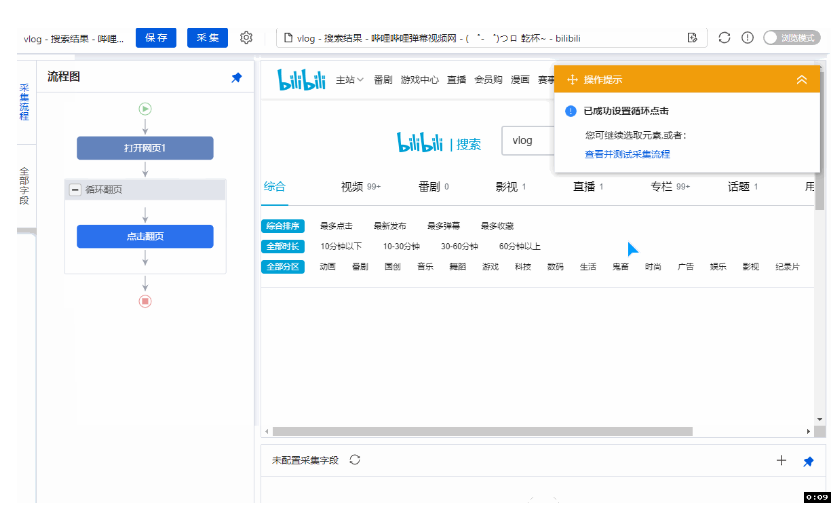Select the 10分钟以下 duration filter

[341, 246]
